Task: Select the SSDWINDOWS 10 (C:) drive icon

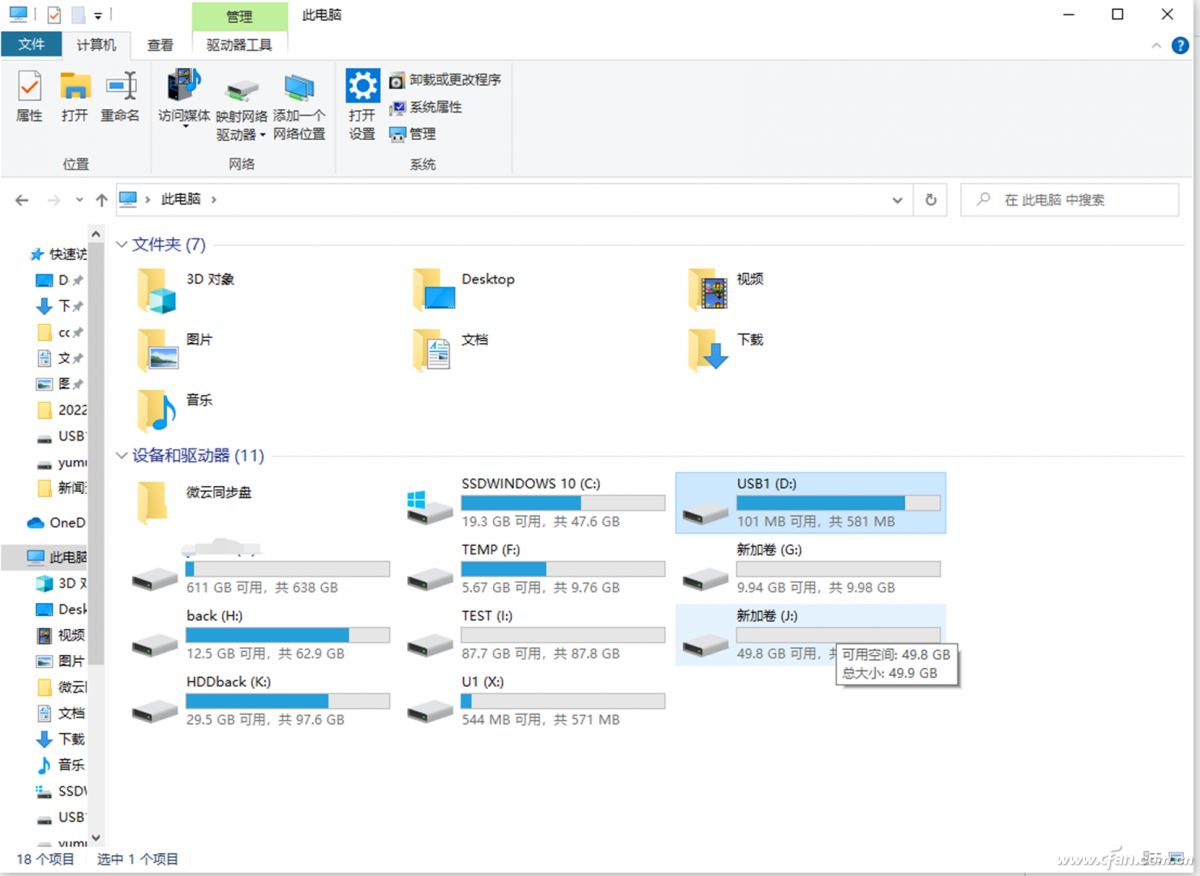Action: (x=430, y=505)
